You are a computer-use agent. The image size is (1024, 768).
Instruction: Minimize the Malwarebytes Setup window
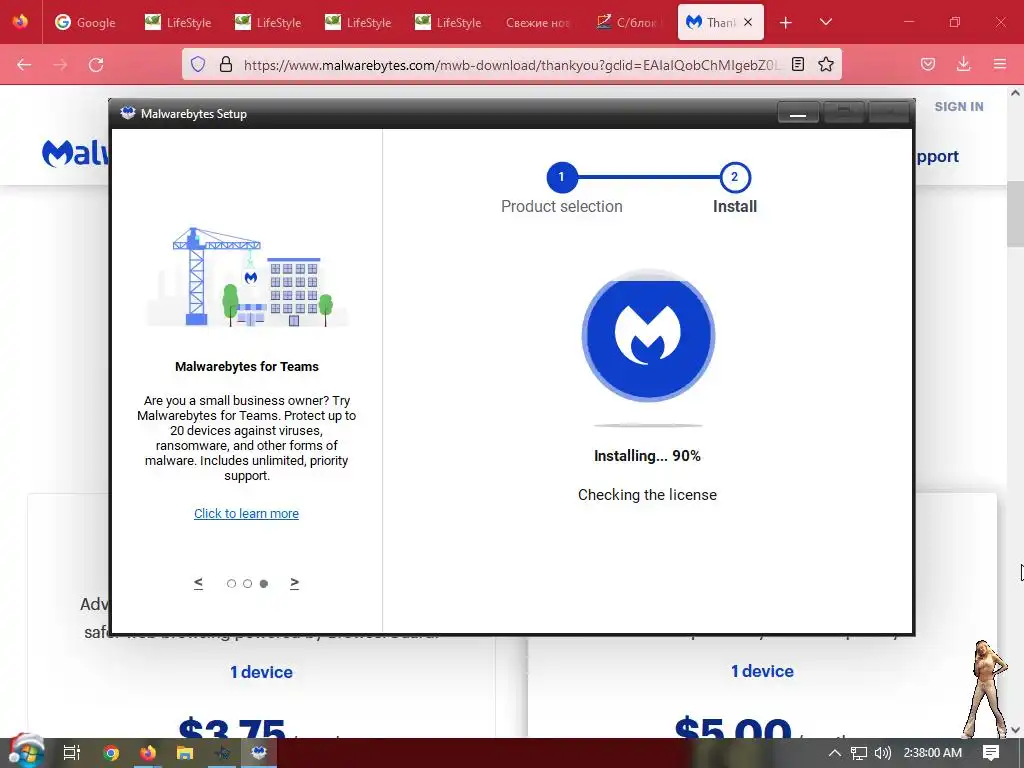pyautogui.click(x=798, y=112)
